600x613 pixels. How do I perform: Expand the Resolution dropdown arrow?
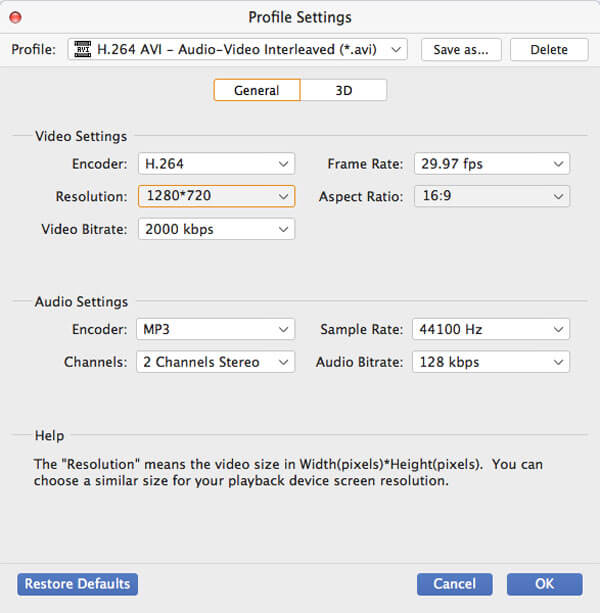284,197
